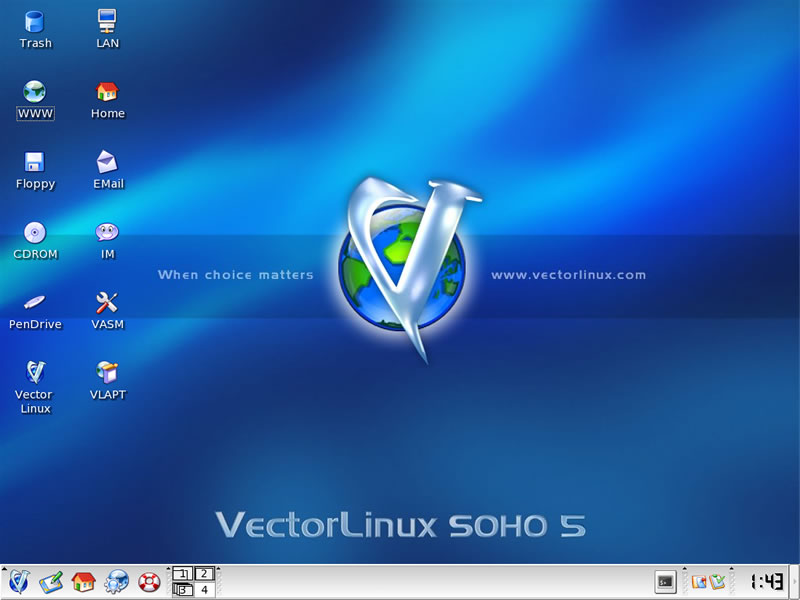Image resolution: width=800 pixels, height=600 pixels.
Task: Mount the CDROM drive icon
Action: [x=35, y=232]
